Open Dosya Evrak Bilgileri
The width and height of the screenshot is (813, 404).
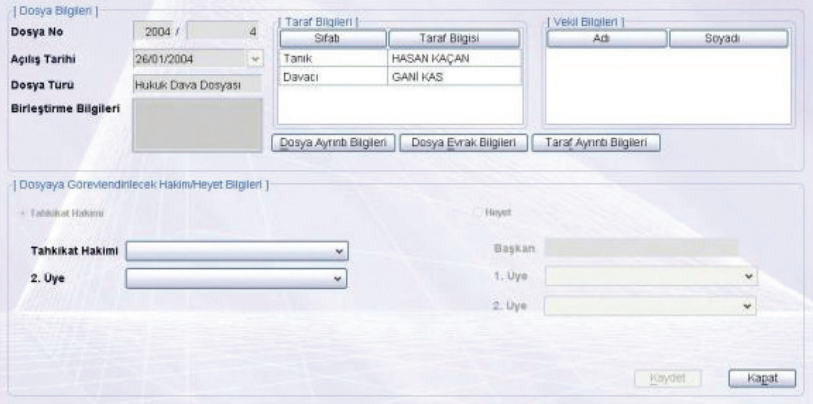point(462,143)
